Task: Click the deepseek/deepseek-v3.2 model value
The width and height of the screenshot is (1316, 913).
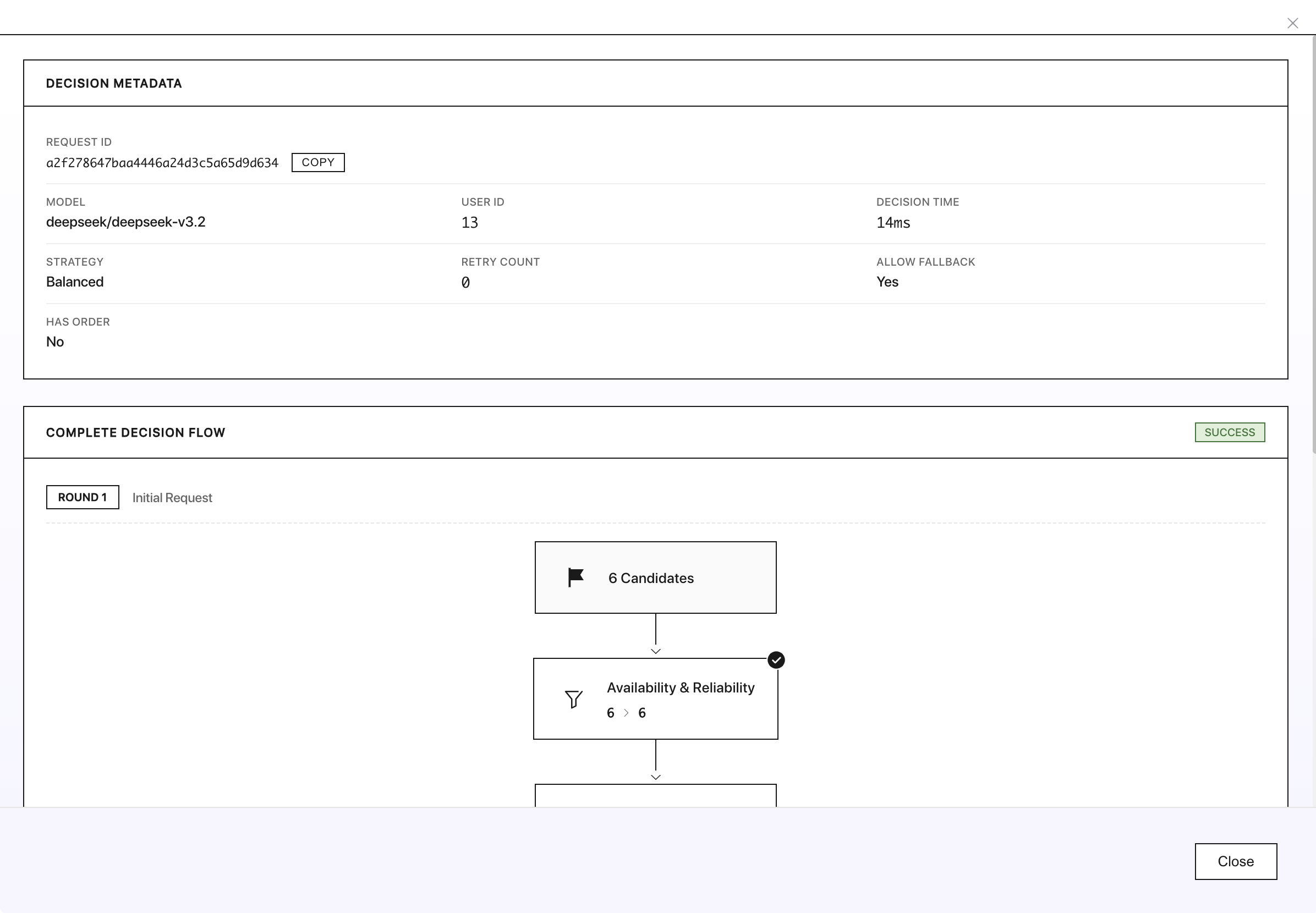Action: tap(125, 222)
